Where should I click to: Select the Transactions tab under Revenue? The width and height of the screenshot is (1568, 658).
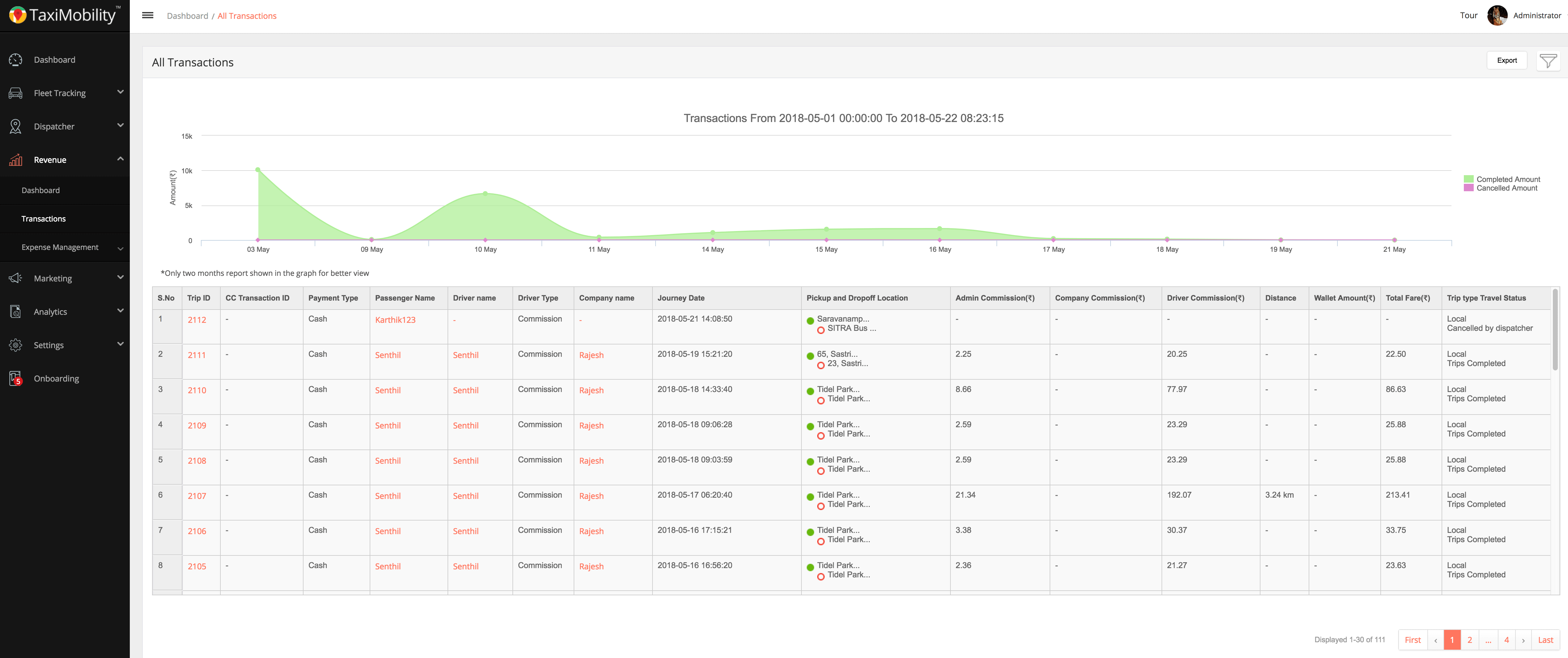pyautogui.click(x=44, y=218)
